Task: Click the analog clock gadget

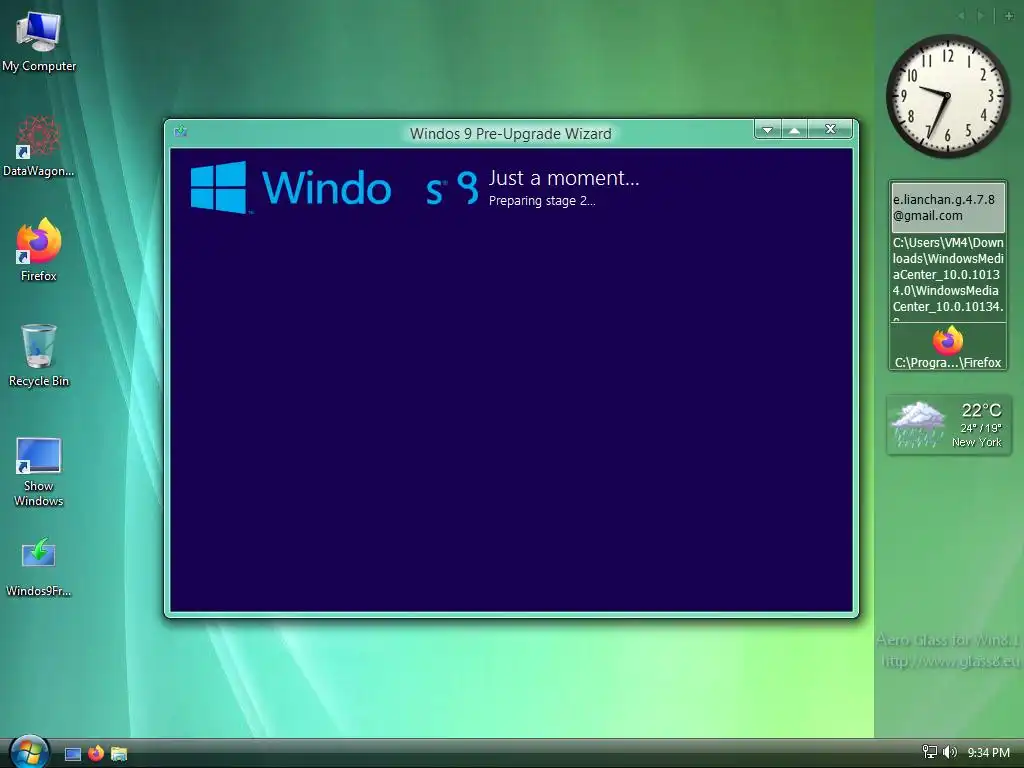Action: tap(948, 96)
